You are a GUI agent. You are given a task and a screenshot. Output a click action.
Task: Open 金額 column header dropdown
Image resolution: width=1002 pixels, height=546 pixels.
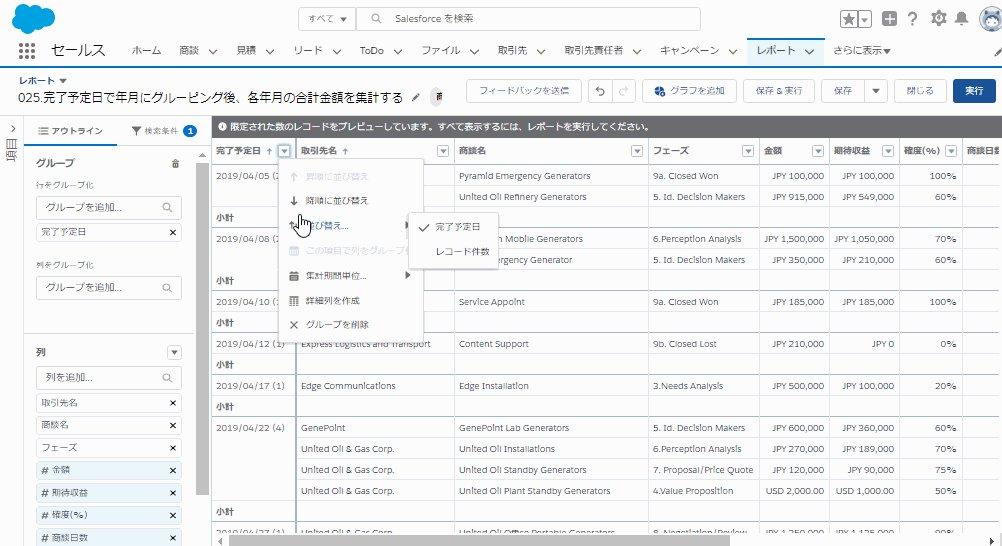(817, 151)
